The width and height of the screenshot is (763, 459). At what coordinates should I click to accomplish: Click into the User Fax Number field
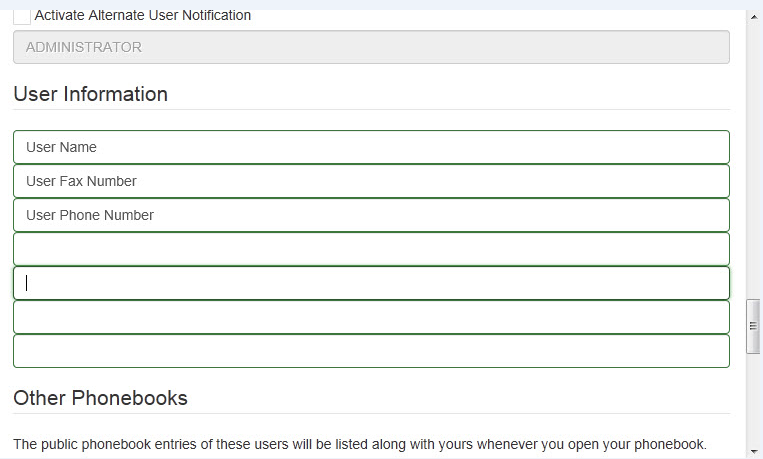coord(371,181)
